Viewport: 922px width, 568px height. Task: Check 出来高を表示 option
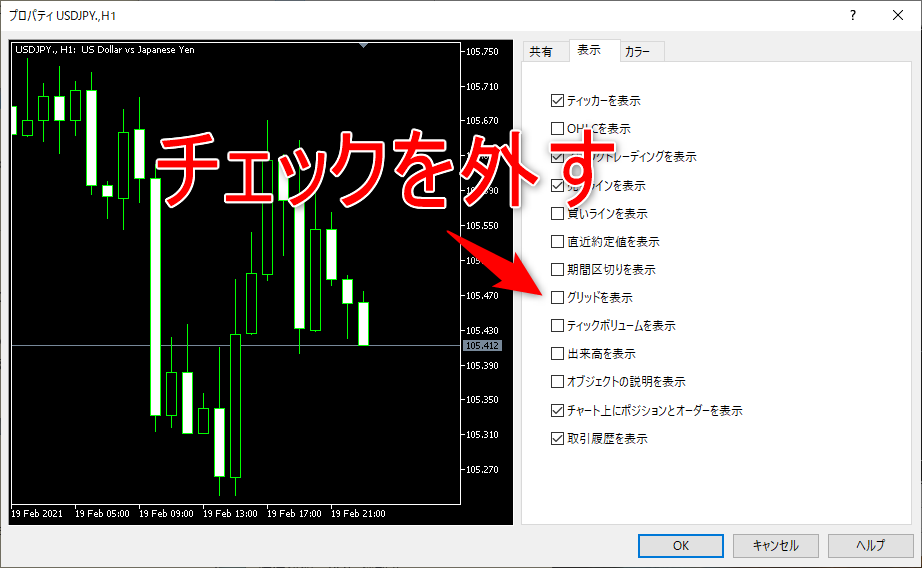pyautogui.click(x=557, y=353)
